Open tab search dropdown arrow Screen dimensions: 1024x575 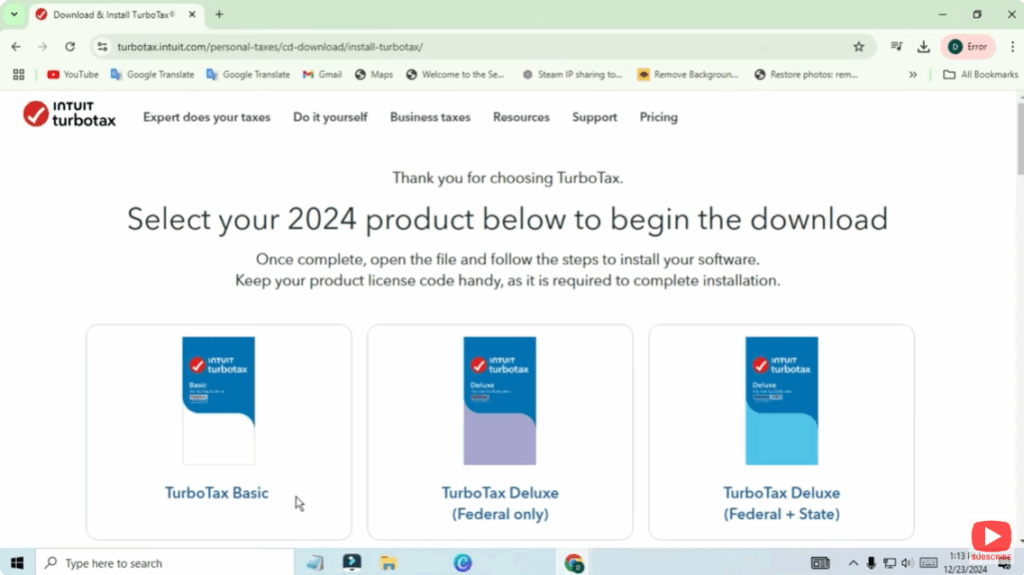point(14,14)
